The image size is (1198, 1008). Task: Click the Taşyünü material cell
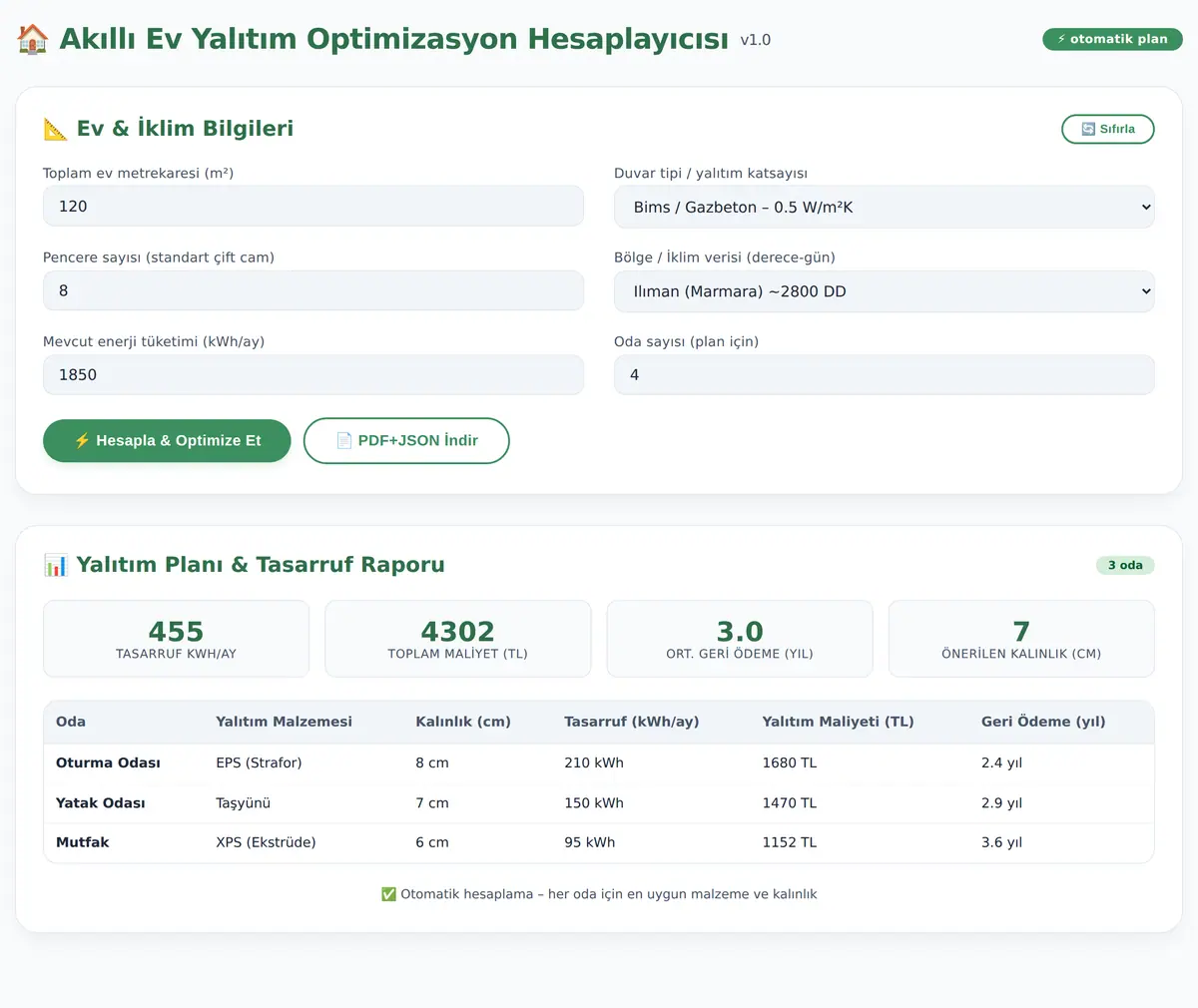click(244, 802)
